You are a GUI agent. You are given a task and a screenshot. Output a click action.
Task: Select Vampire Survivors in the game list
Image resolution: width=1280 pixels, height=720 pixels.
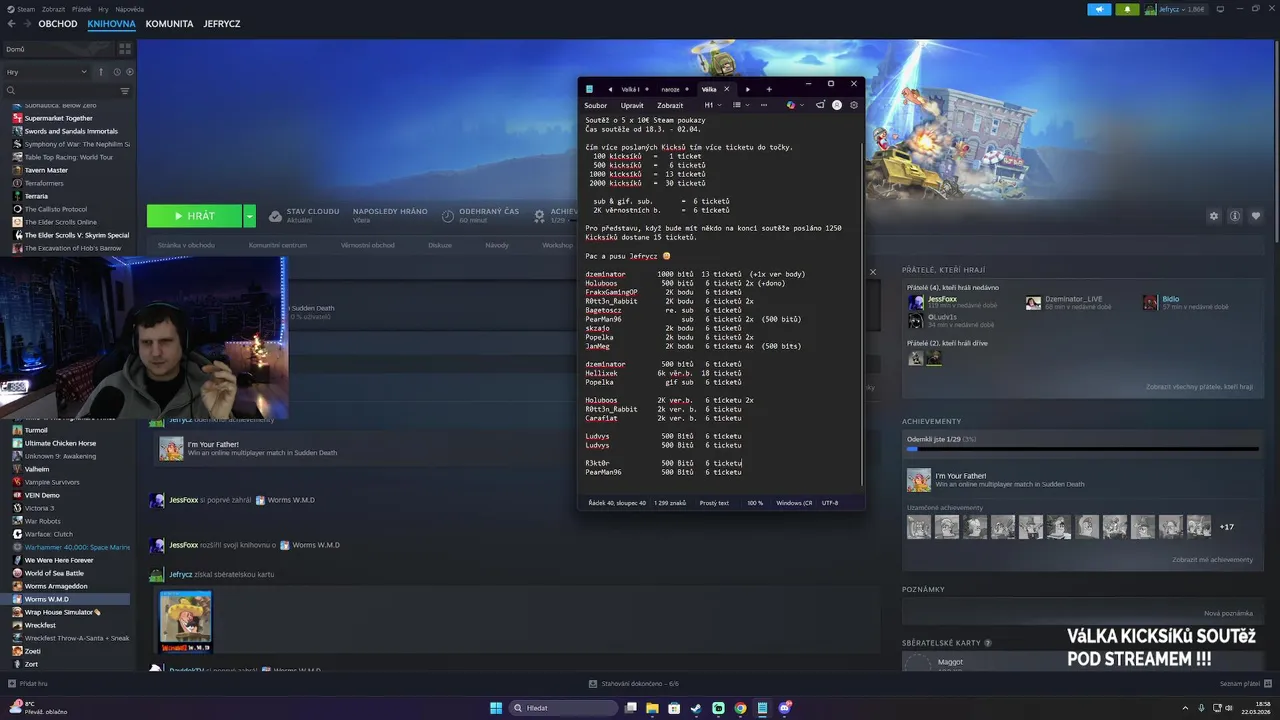pyautogui.click(x=52, y=482)
